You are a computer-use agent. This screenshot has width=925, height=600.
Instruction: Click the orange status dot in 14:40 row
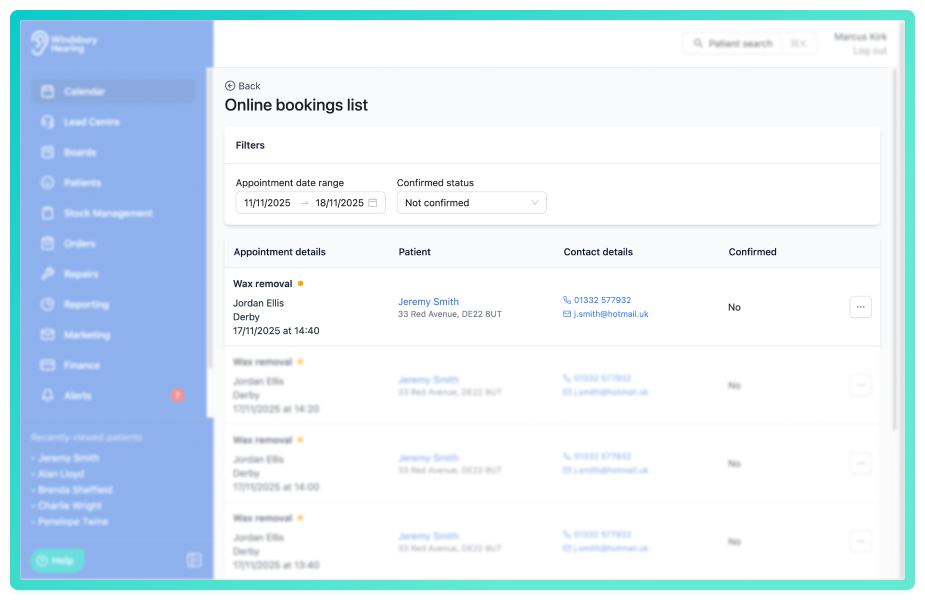pyautogui.click(x=300, y=284)
